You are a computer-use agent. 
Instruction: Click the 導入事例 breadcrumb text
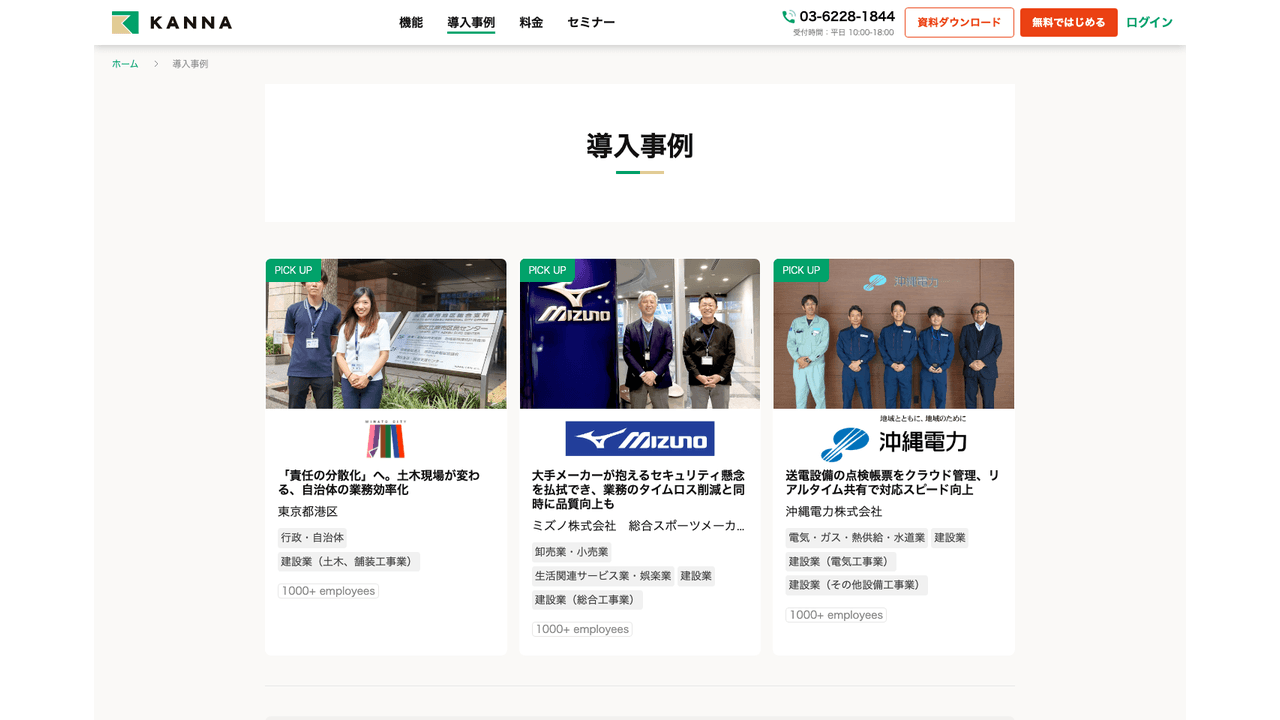point(190,64)
